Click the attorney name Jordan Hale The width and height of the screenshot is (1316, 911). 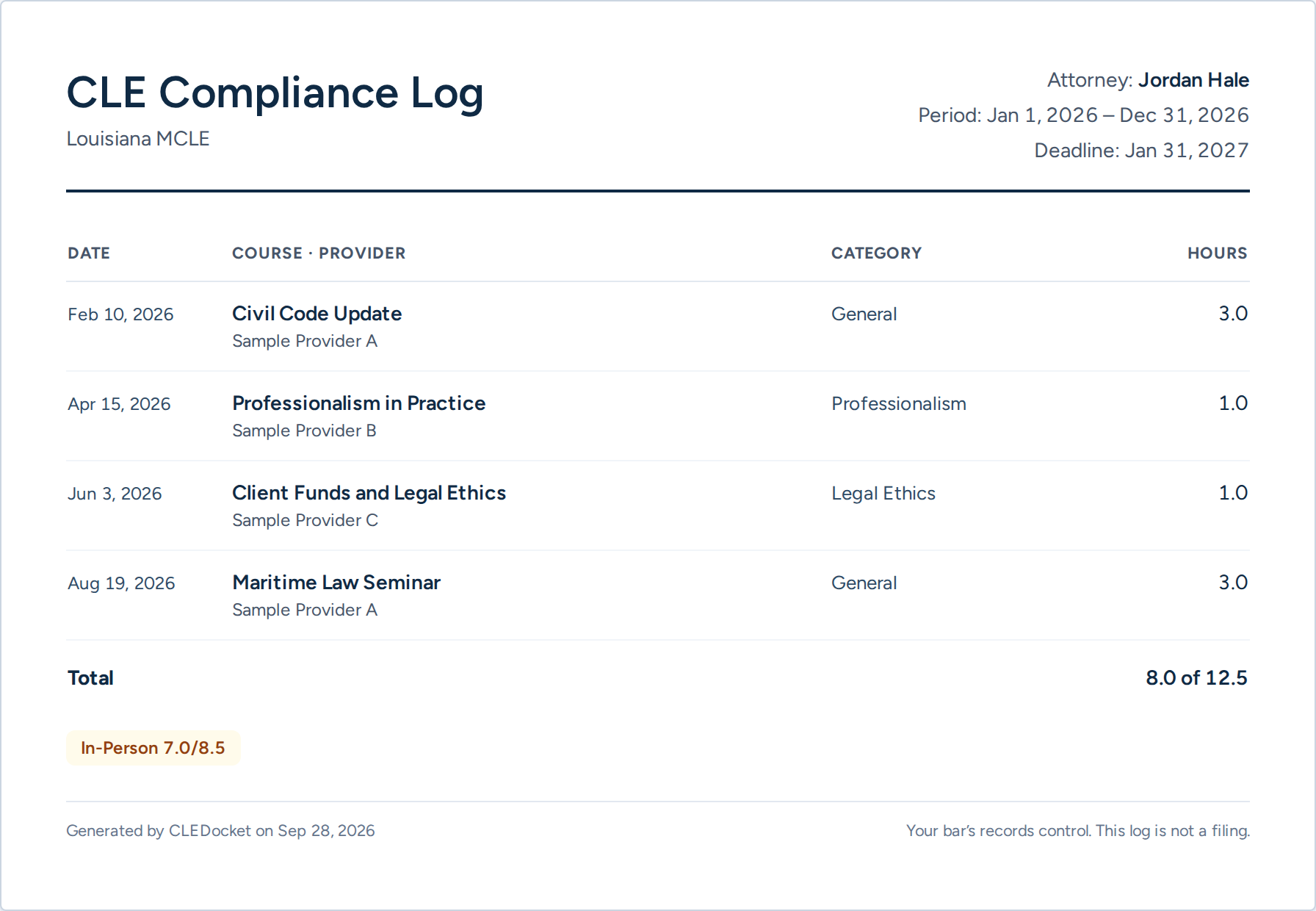[1193, 80]
